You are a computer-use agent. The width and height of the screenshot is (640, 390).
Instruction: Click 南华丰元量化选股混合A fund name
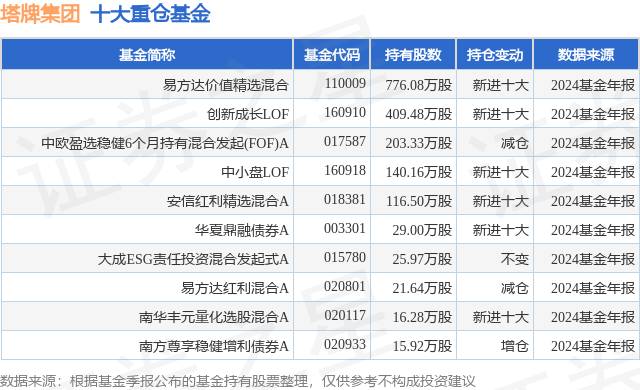[x=214, y=317]
